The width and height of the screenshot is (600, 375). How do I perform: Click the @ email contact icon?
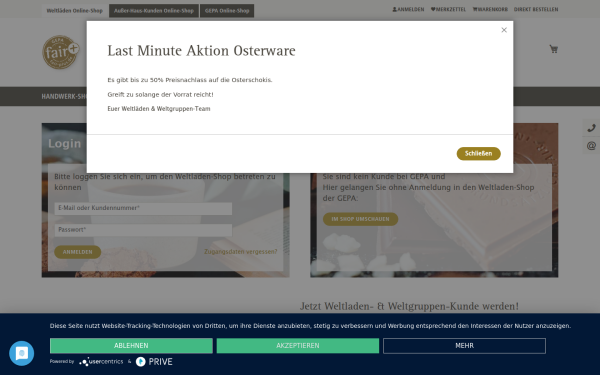tap(591, 146)
